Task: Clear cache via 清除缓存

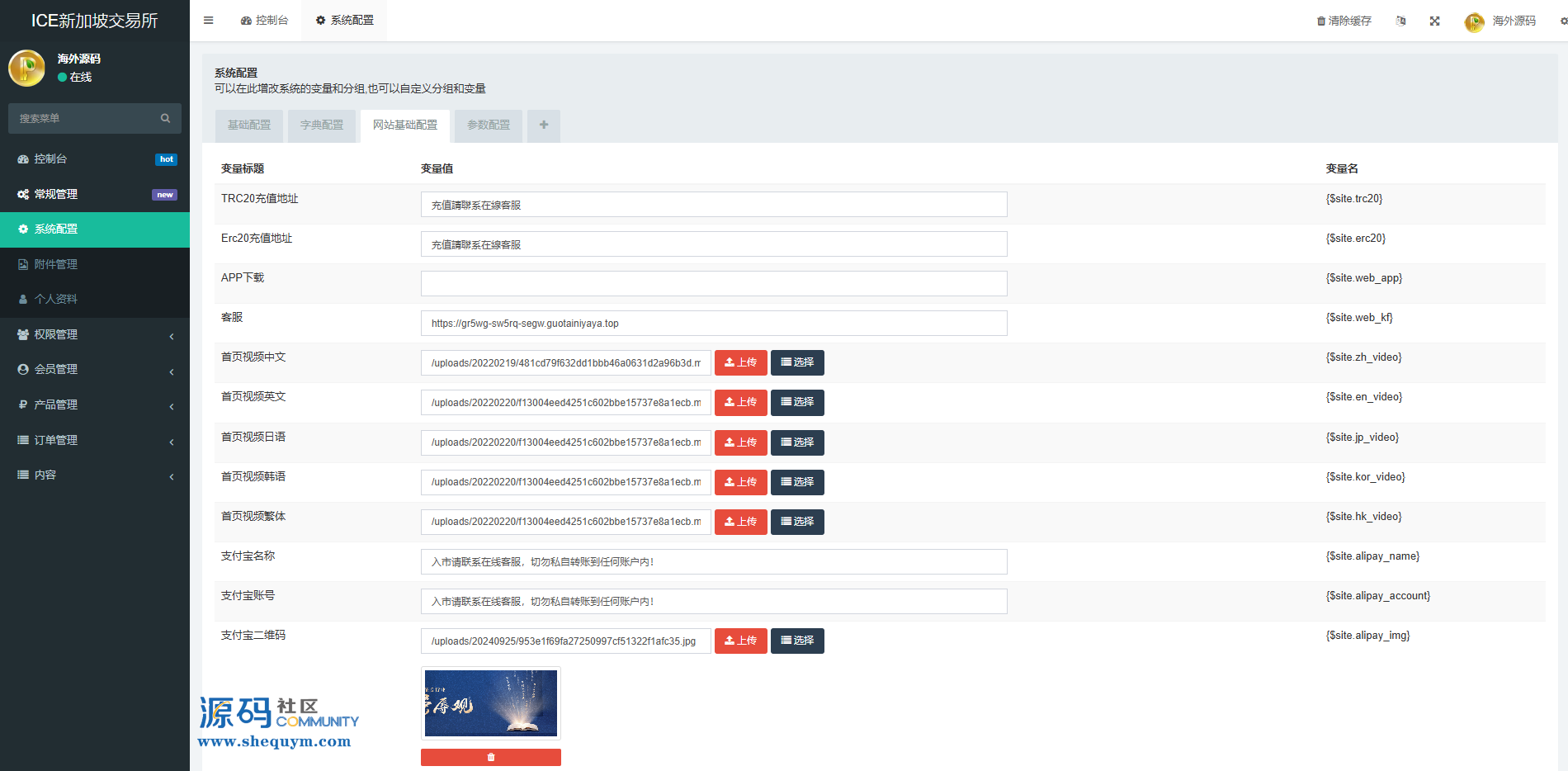Action: [x=1344, y=21]
